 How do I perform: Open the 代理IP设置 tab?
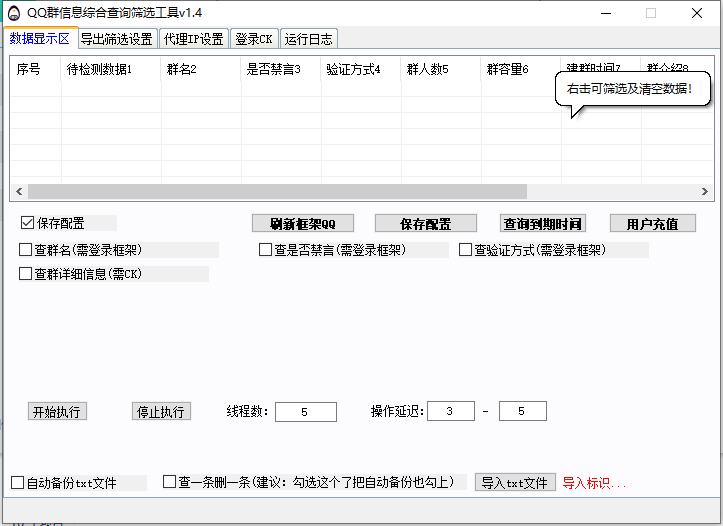click(194, 39)
